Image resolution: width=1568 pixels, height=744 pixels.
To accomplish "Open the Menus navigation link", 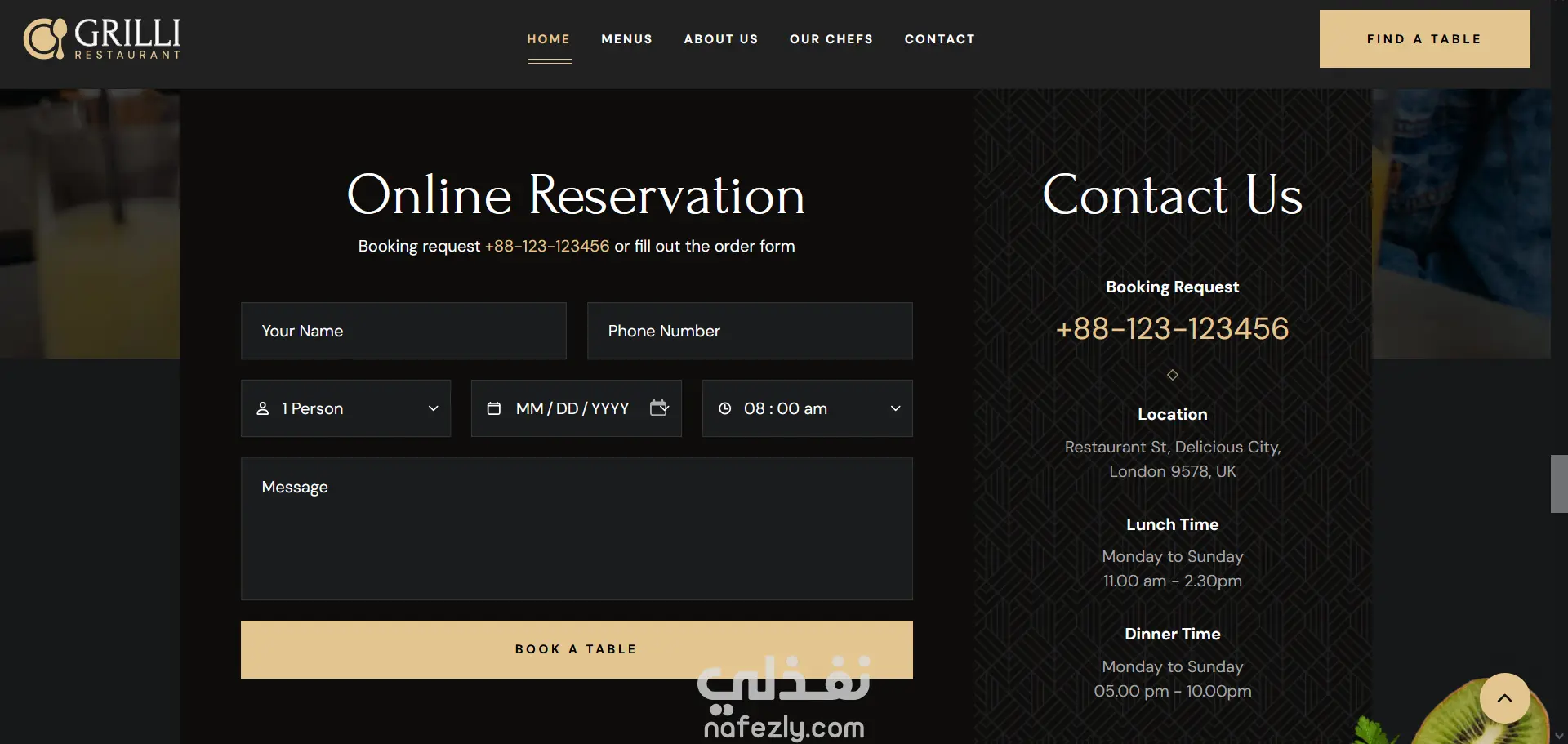I will click(627, 39).
